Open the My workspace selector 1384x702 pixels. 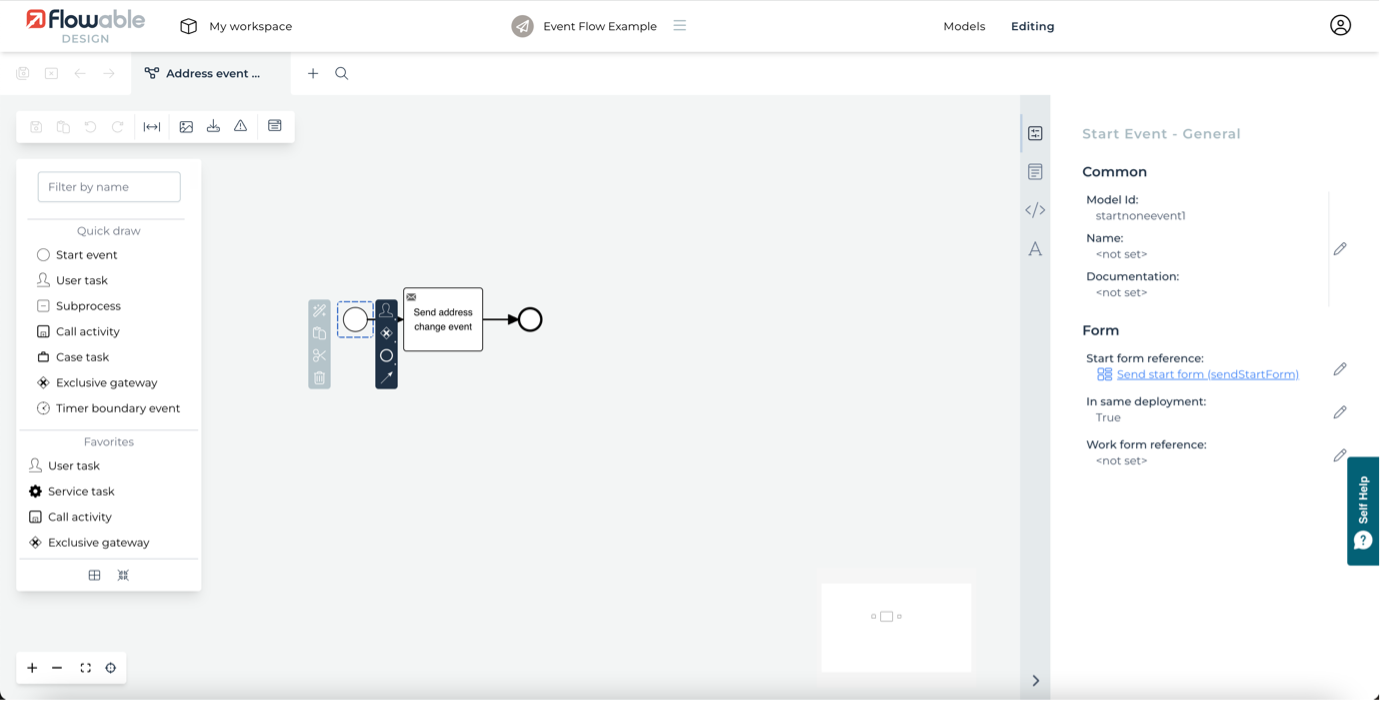[236, 26]
